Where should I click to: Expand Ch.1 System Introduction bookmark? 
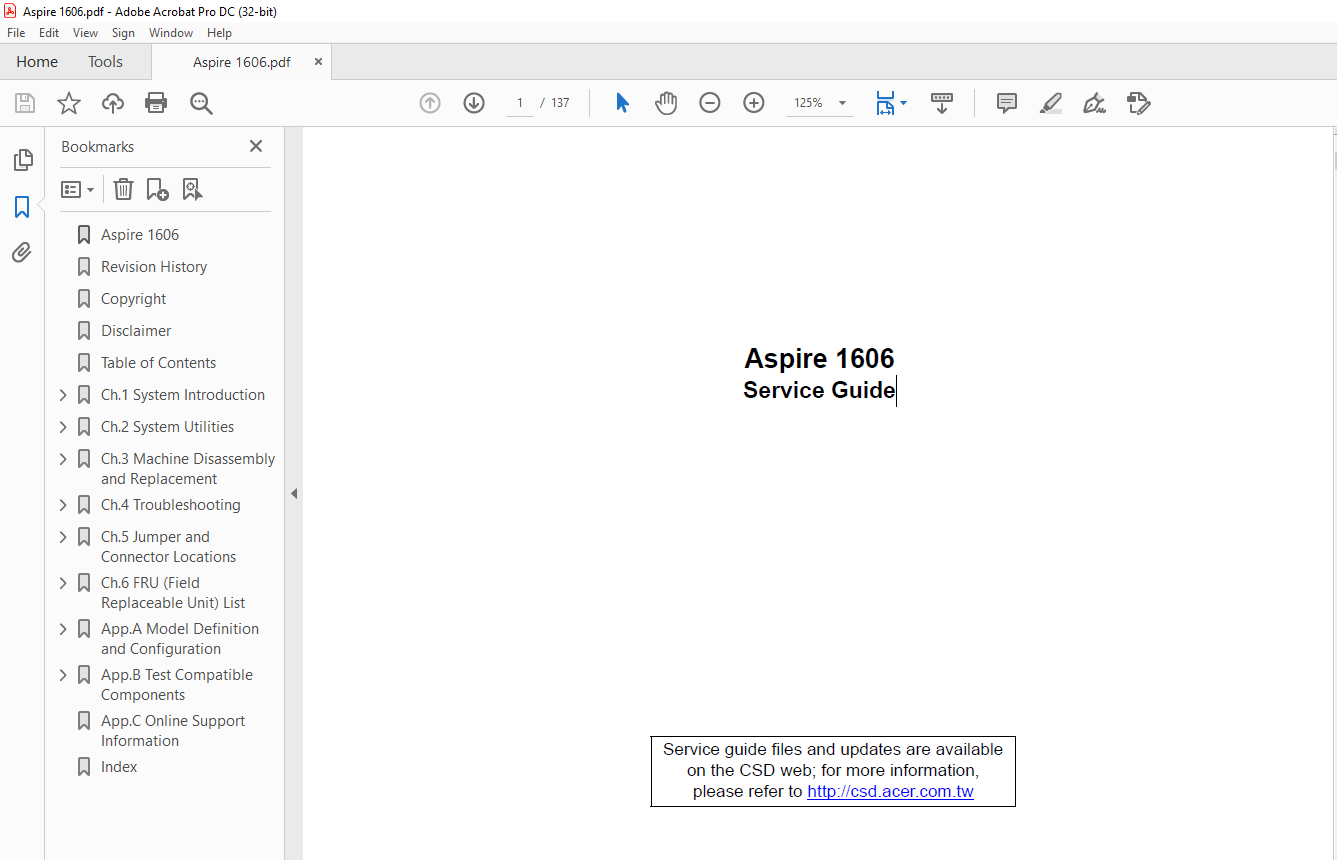pyautogui.click(x=63, y=395)
